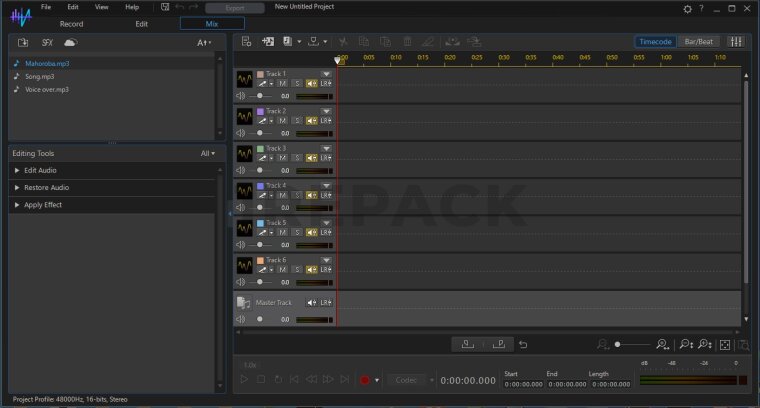Toggle Track 3 yellow speaker output button
760x408 pixels.
[311, 158]
